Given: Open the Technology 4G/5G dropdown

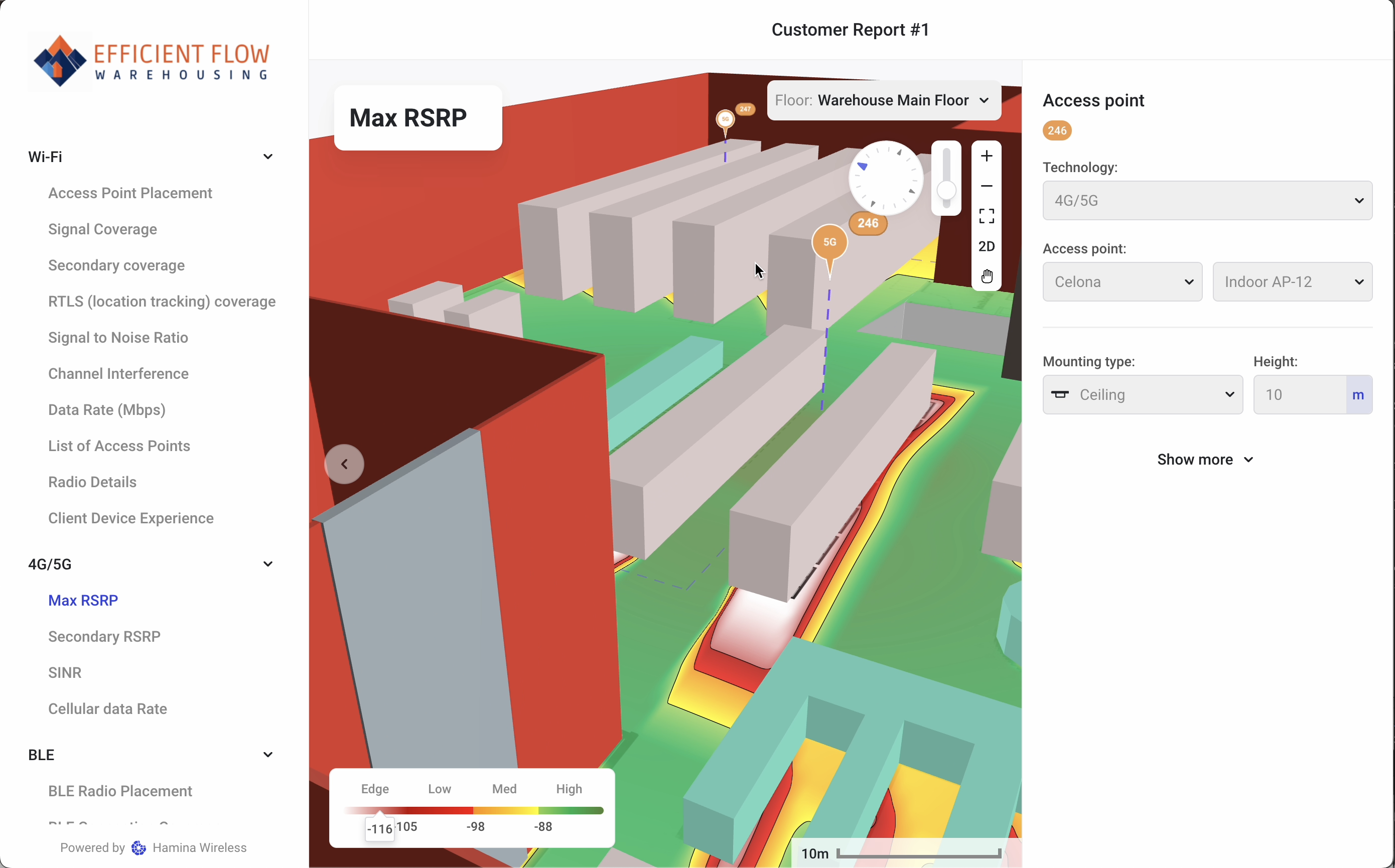Looking at the screenshot, I should (1207, 200).
